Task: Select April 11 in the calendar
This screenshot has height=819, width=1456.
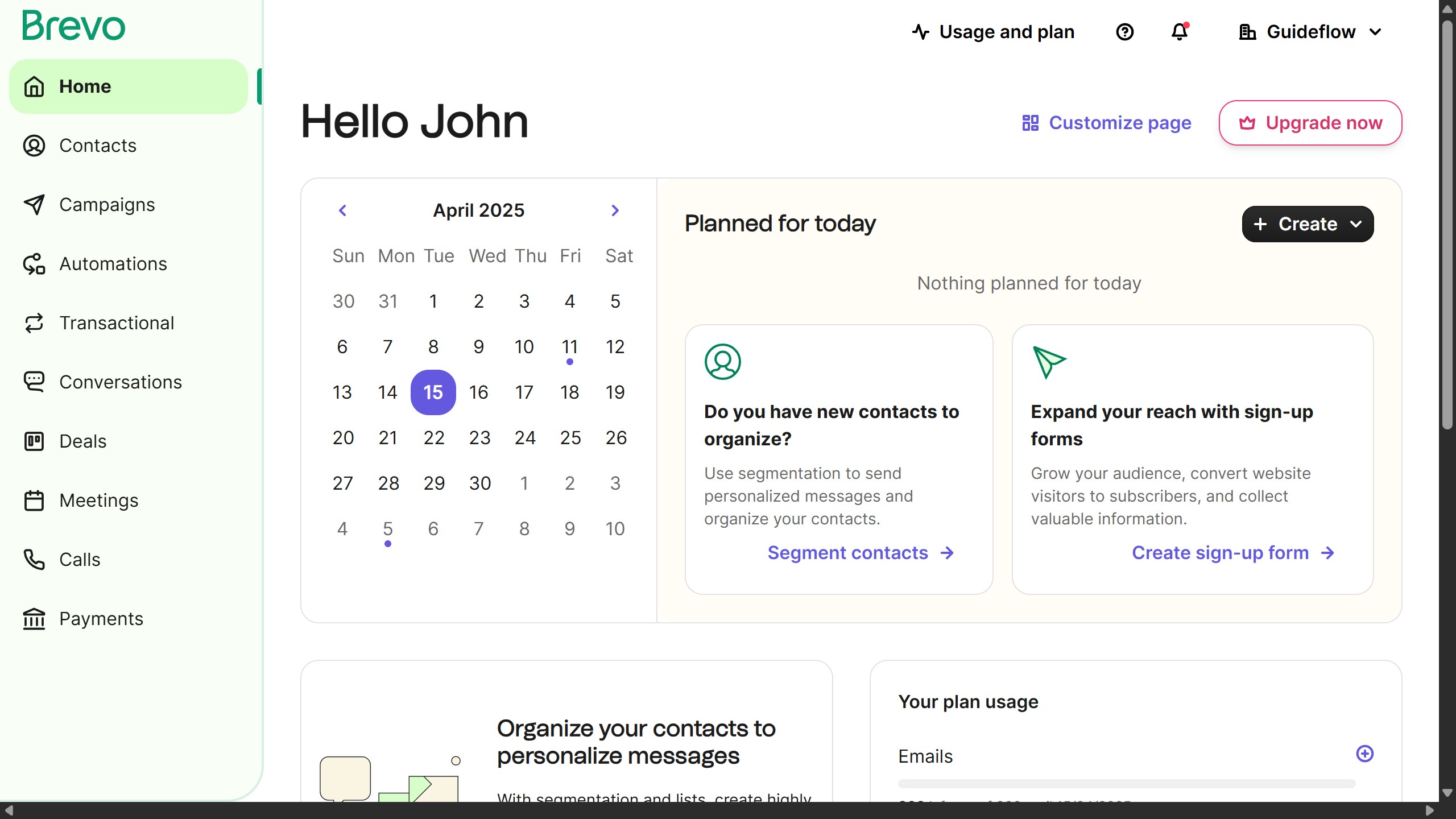Action: coord(569,347)
